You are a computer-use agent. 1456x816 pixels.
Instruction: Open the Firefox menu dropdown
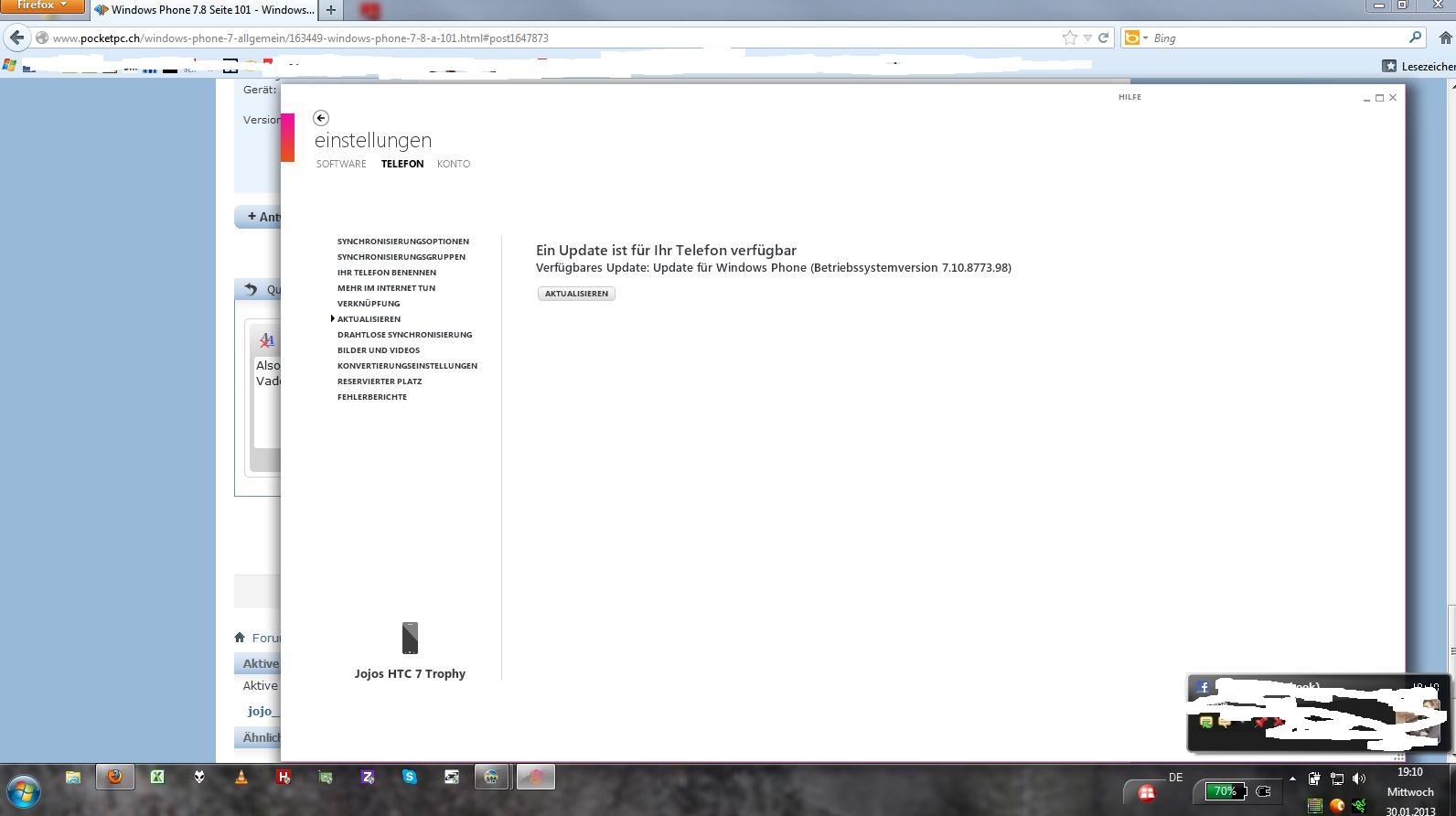pos(42,5)
